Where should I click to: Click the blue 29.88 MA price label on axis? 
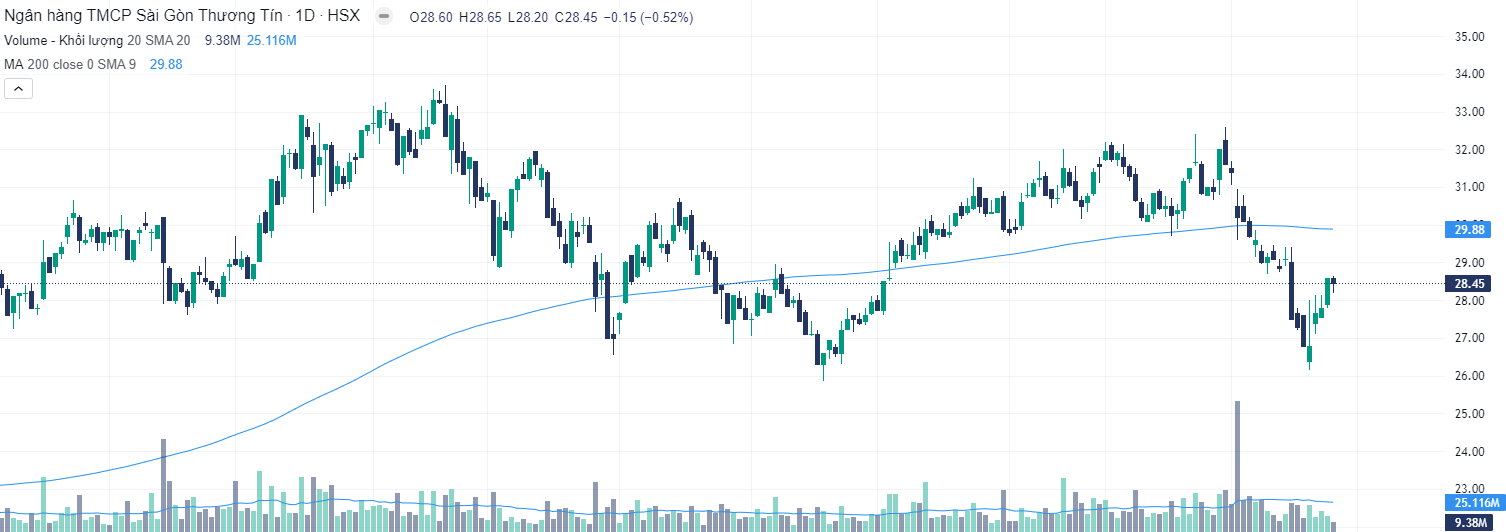tap(1474, 229)
